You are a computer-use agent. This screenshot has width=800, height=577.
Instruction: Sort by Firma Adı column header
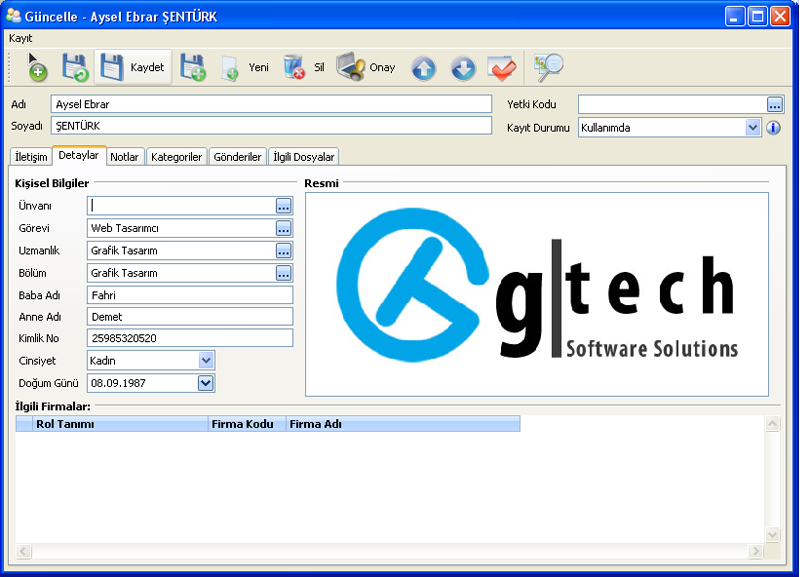click(403, 424)
